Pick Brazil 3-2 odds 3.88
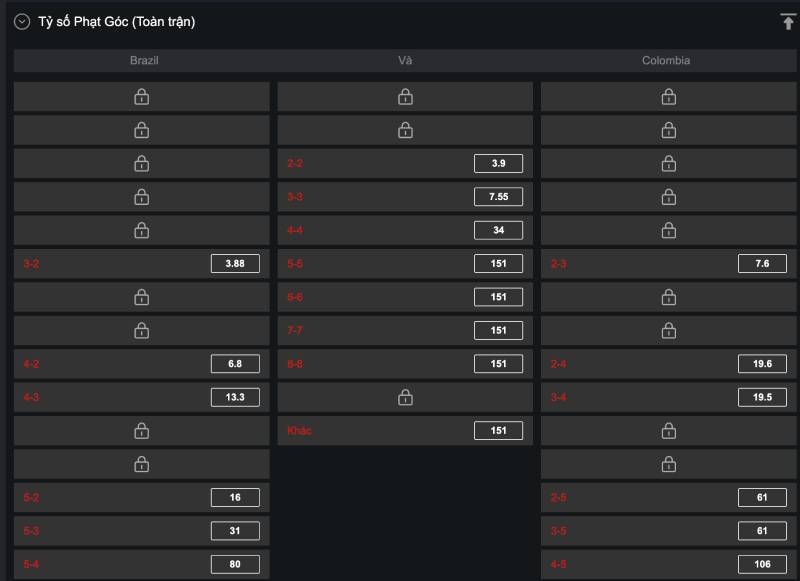800x581 pixels. (235, 264)
